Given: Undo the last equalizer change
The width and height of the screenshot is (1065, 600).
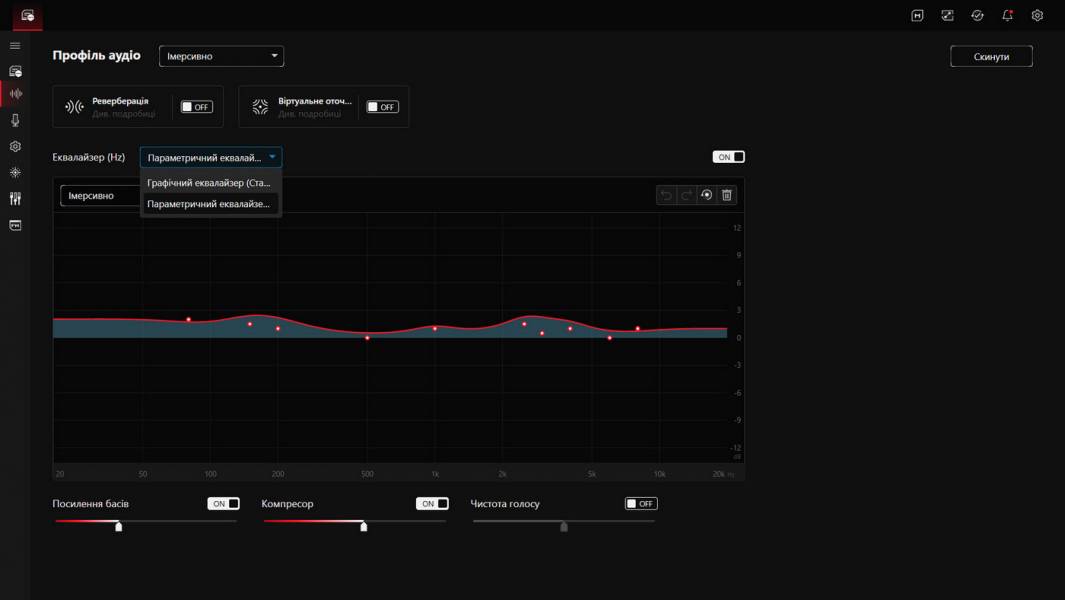Looking at the screenshot, I should click(666, 196).
